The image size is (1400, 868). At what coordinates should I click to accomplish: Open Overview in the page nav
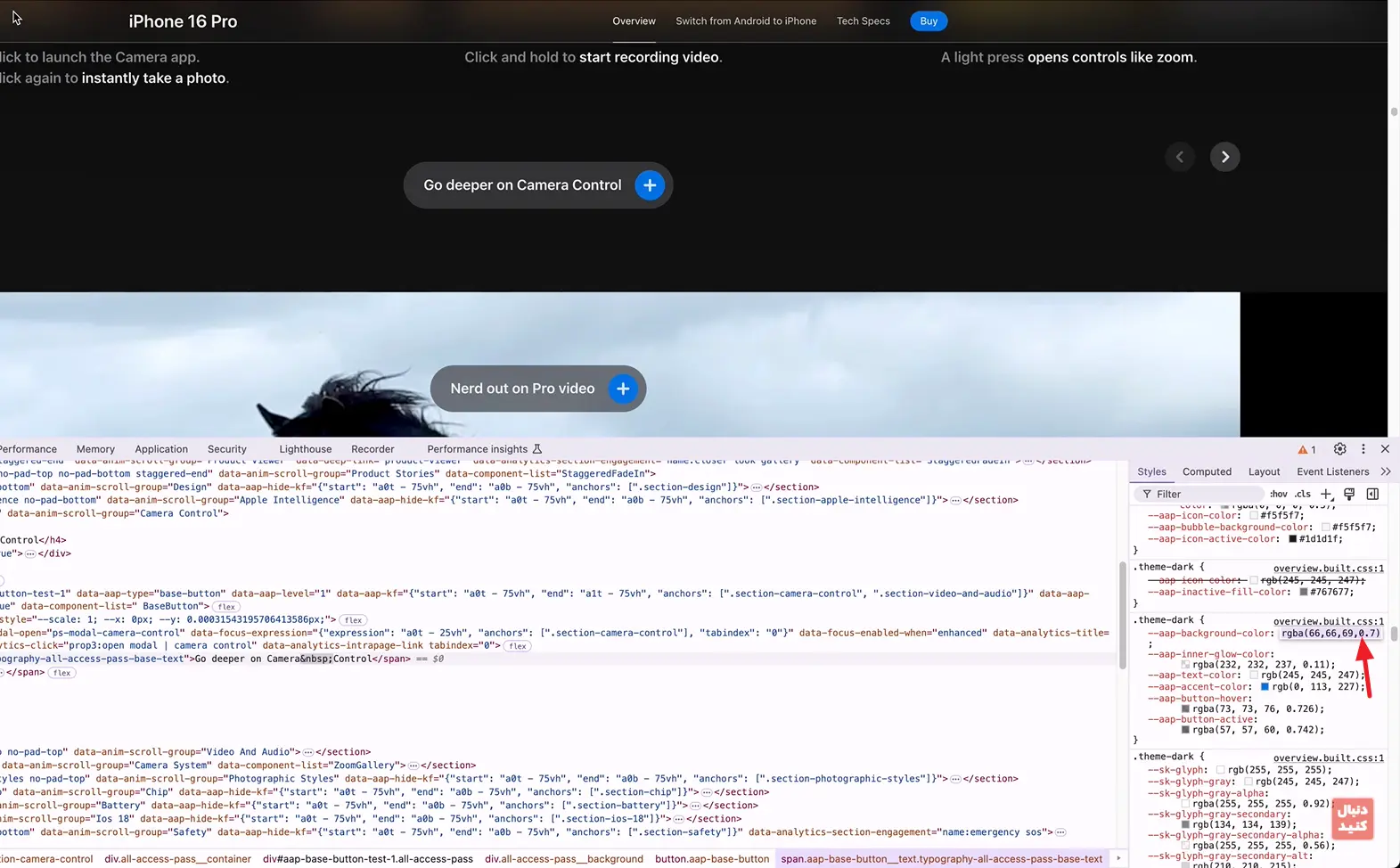tap(634, 21)
